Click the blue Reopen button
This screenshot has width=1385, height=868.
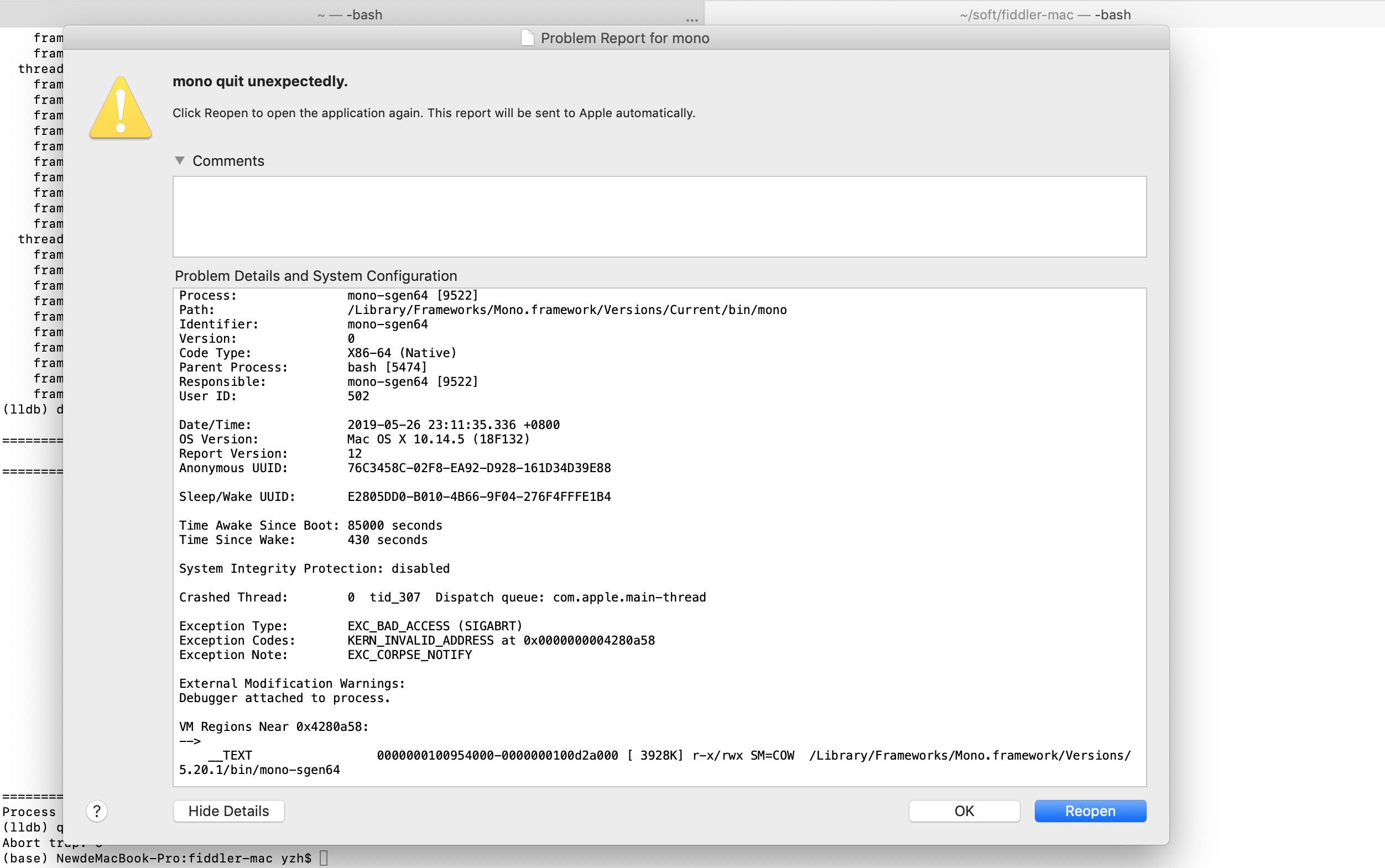click(x=1090, y=811)
